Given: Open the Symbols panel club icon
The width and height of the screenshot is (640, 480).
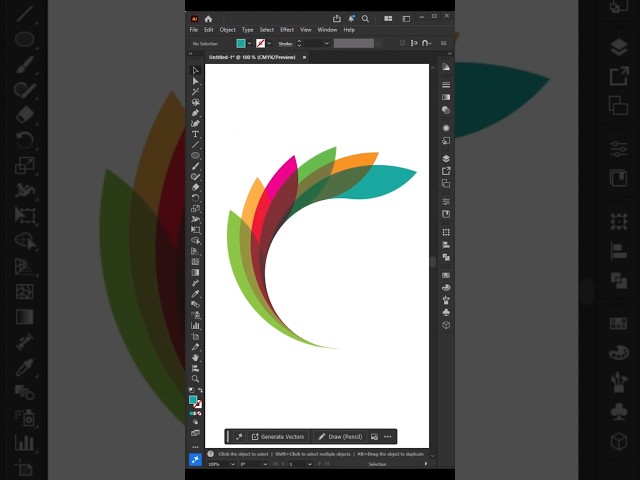Looking at the screenshot, I should tap(446, 313).
